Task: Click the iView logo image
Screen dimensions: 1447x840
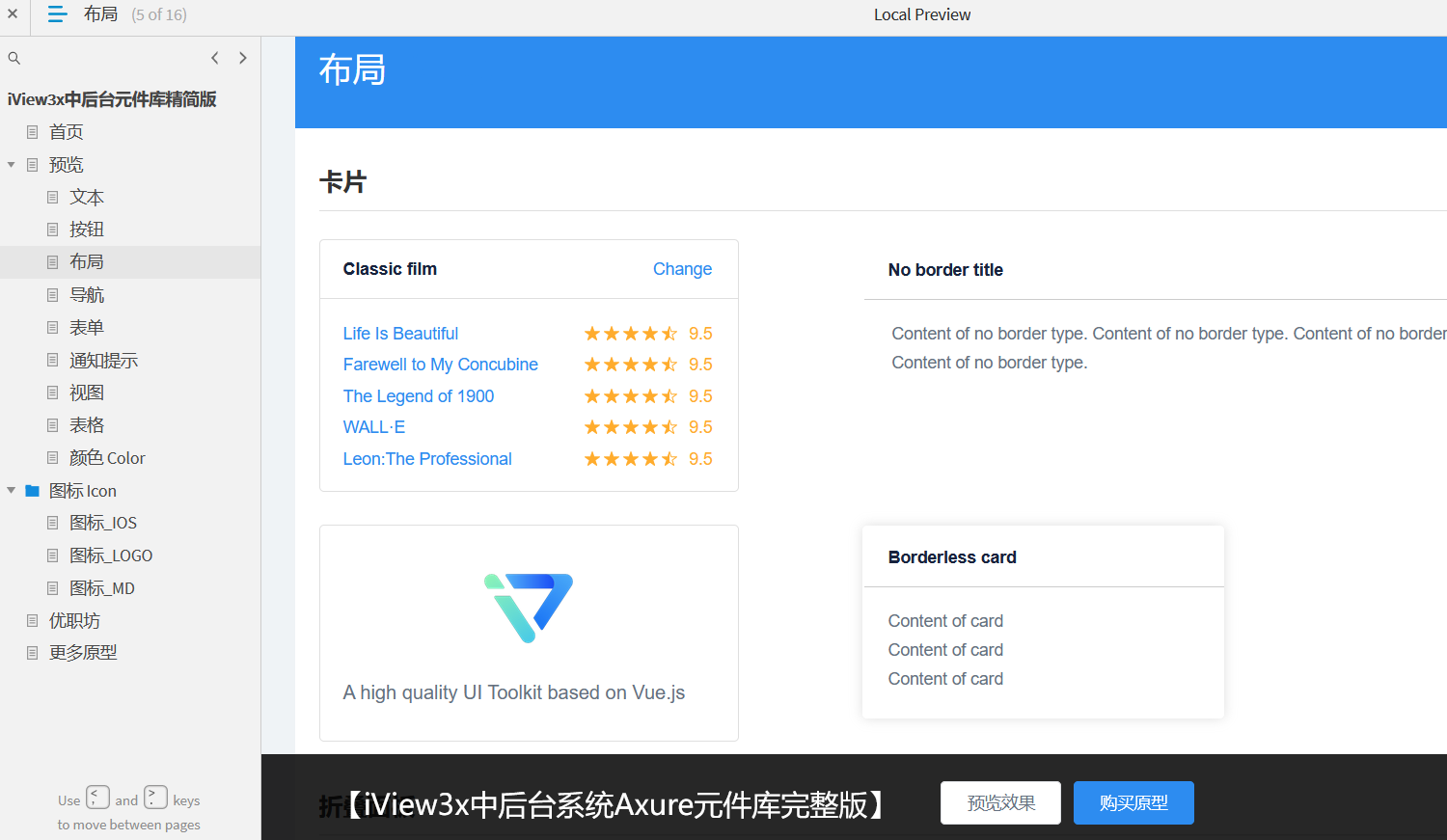Action: [x=529, y=608]
